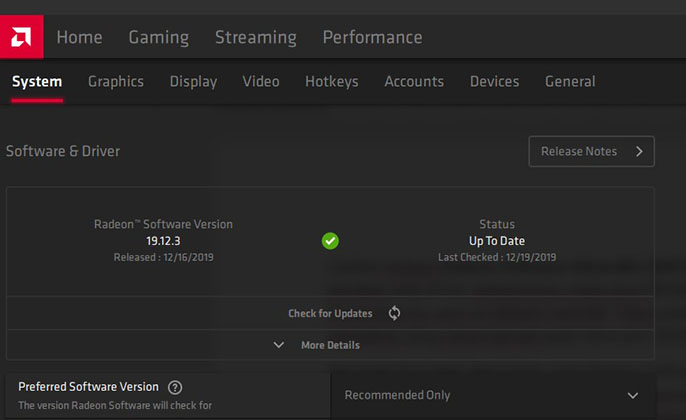Viewport: 686px width, 420px height.
Task: Click the Up To Date status text
Action: tap(497, 241)
